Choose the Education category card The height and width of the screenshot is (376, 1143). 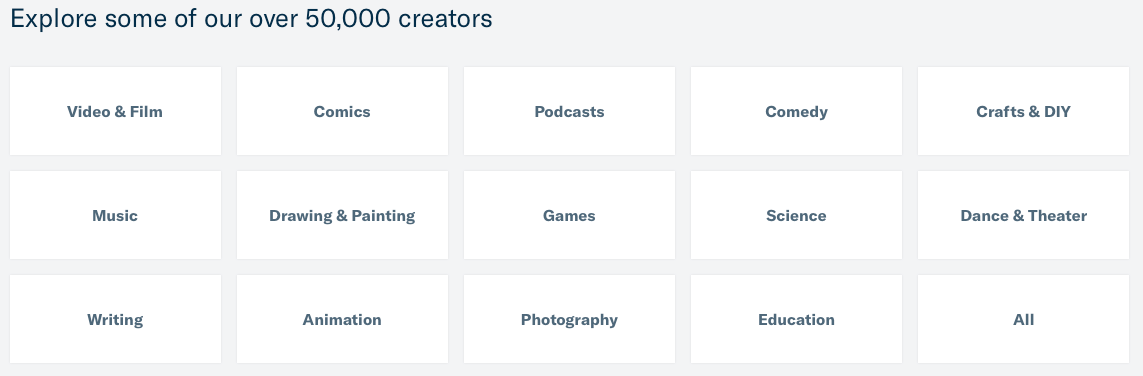796,319
